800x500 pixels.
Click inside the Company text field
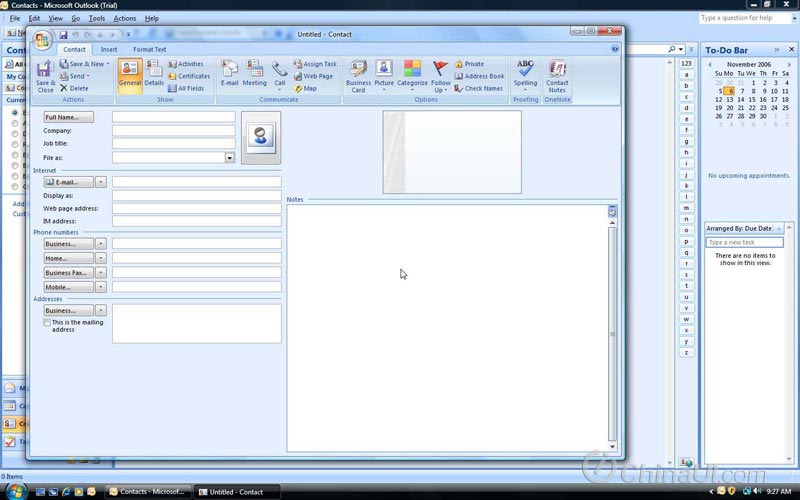(x=173, y=131)
